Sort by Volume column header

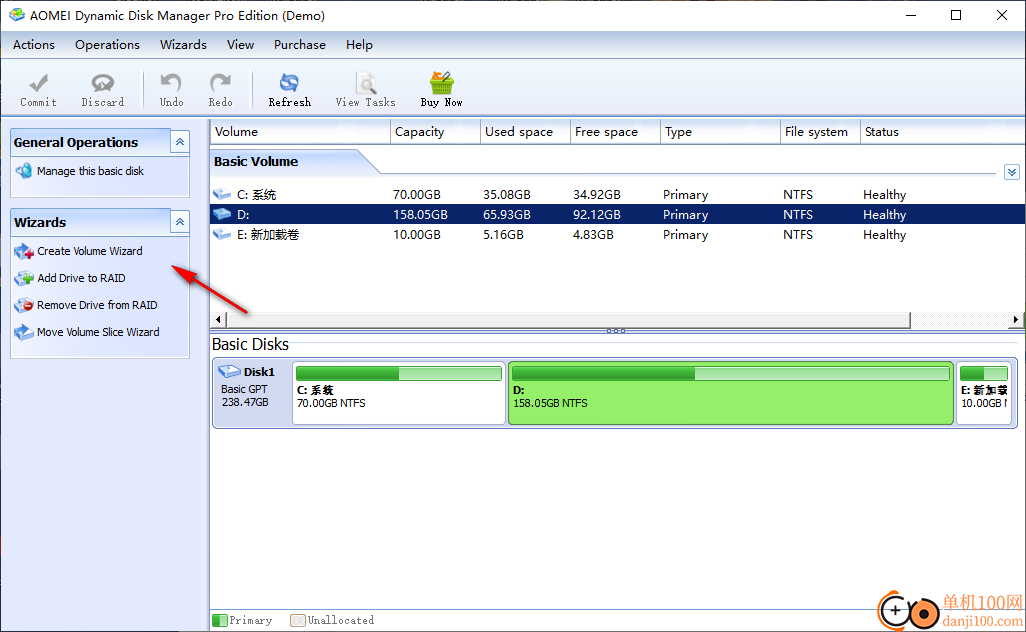coord(300,132)
